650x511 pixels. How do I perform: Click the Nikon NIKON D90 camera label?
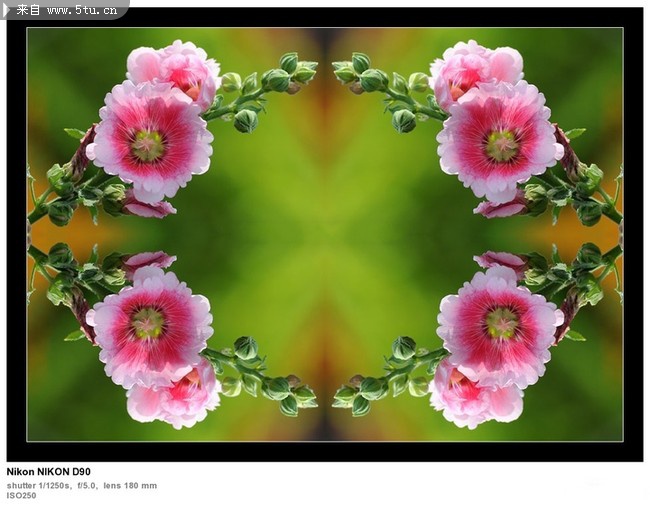[48, 471]
